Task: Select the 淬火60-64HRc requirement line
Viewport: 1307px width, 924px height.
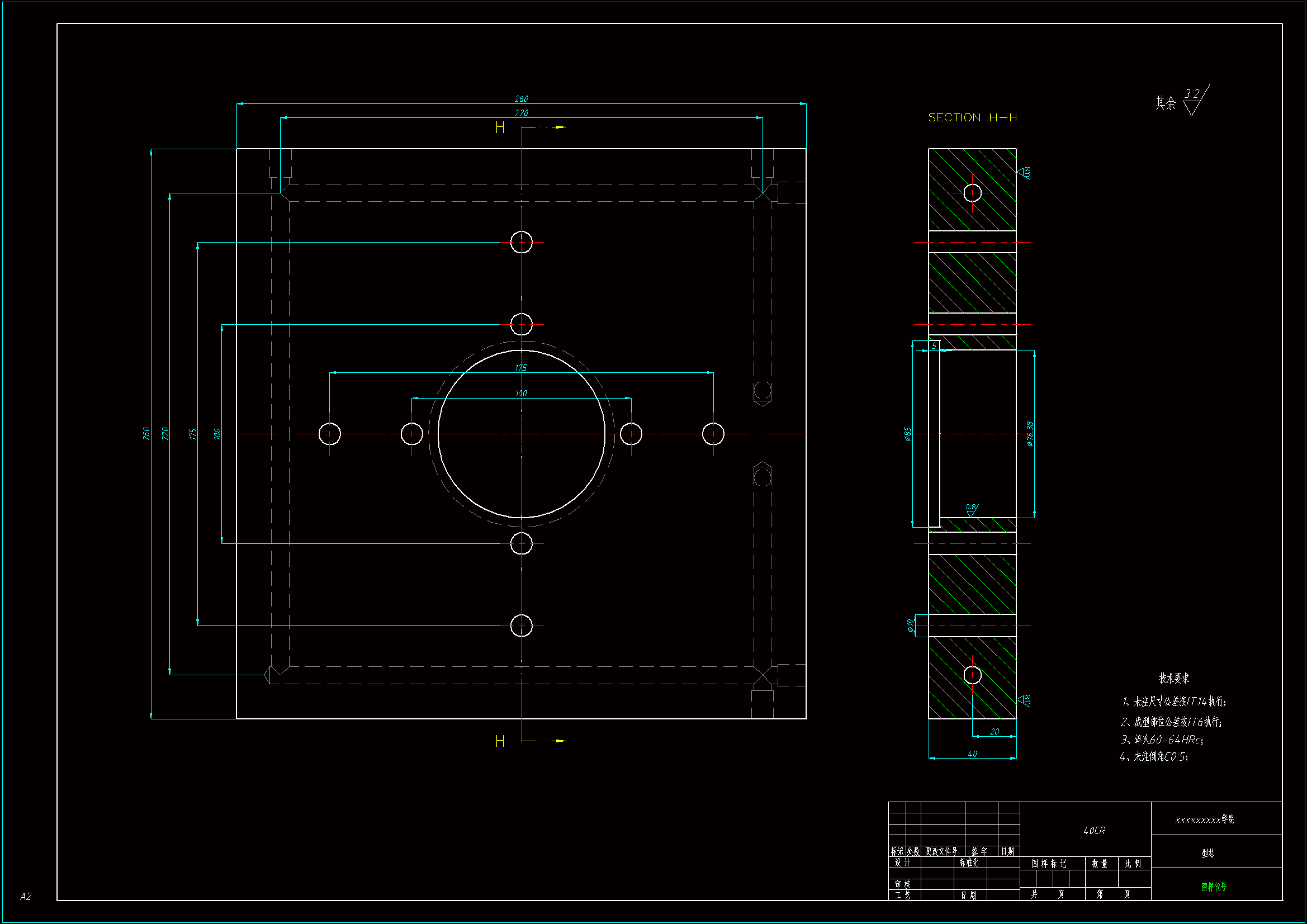Action: pyautogui.click(x=1161, y=740)
